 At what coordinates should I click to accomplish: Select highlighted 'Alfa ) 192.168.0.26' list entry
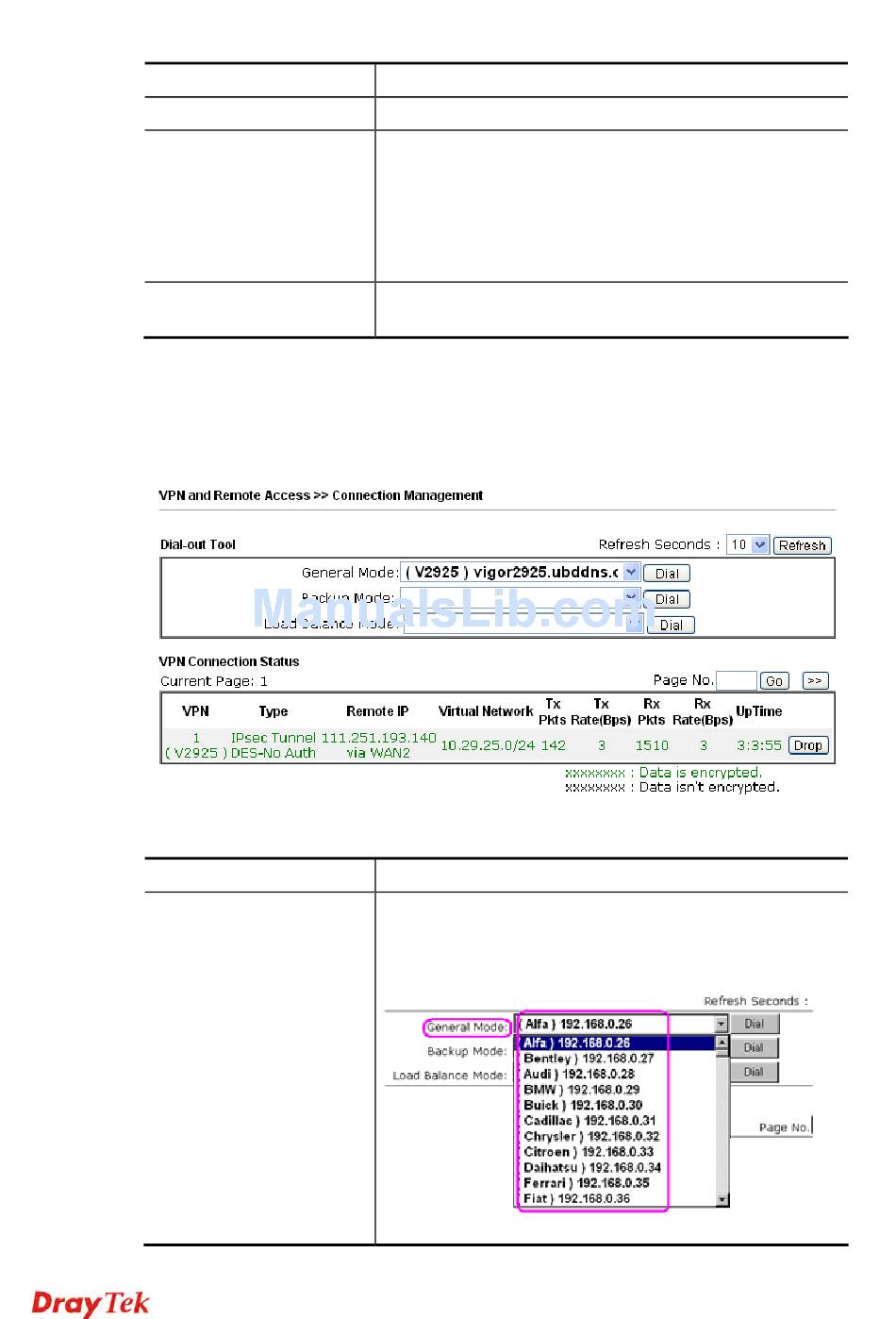point(617,1043)
